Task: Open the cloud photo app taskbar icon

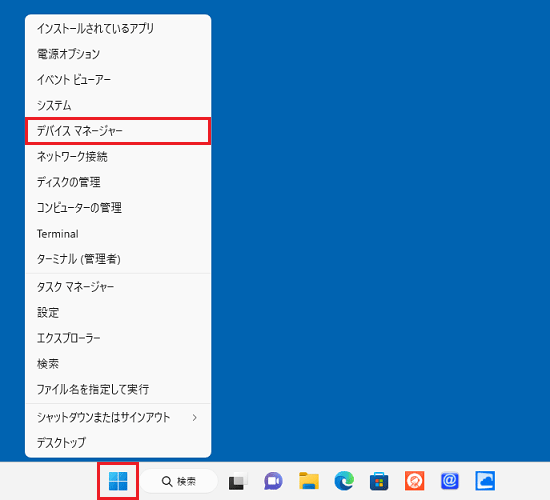Action: (x=485, y=481)
